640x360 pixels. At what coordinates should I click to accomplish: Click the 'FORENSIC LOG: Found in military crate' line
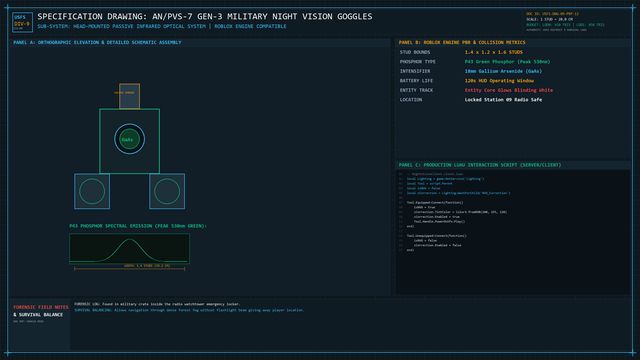[x=157, y=304]
